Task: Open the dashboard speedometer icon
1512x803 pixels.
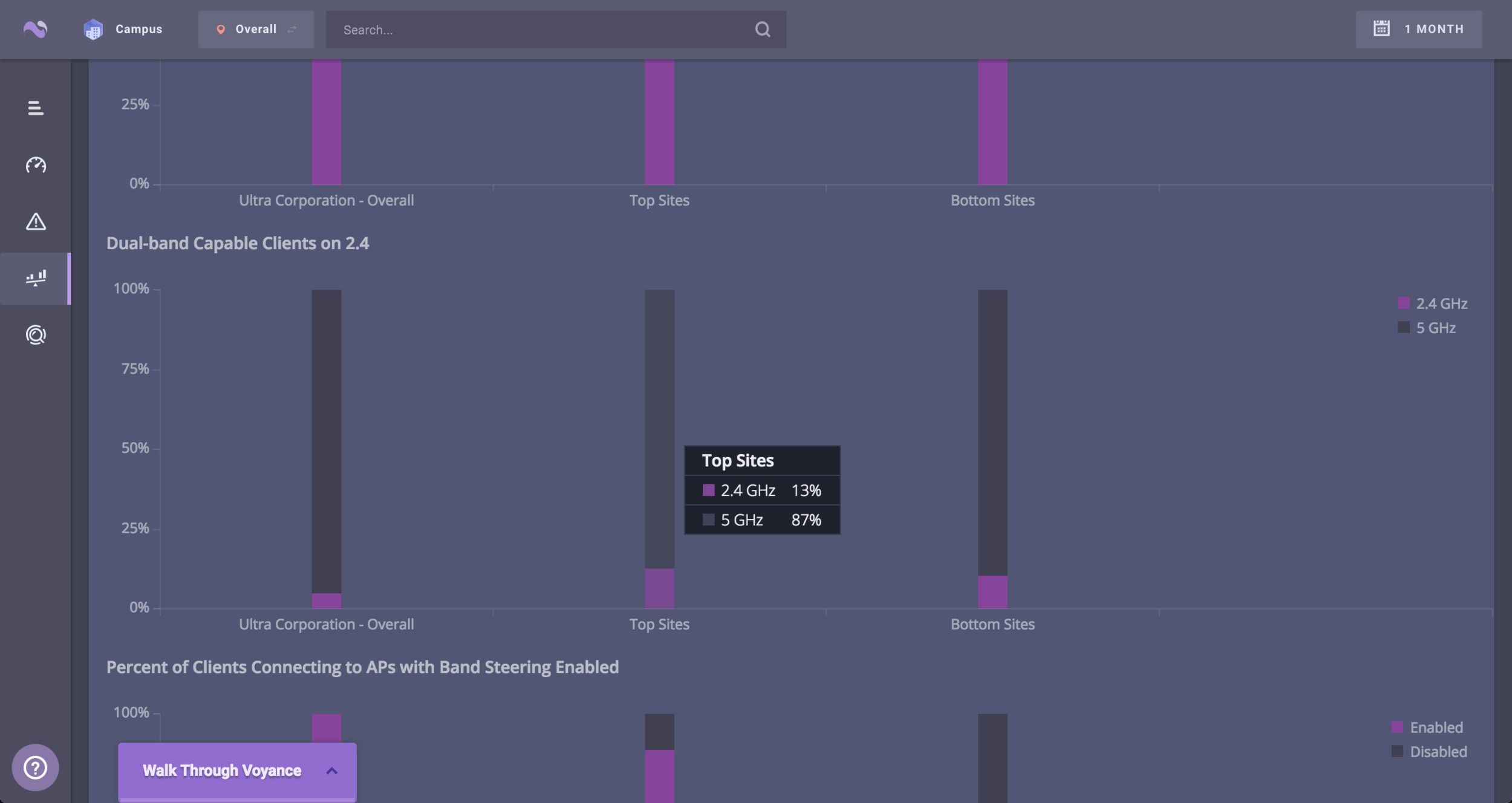Action: (x=36, y=165)
